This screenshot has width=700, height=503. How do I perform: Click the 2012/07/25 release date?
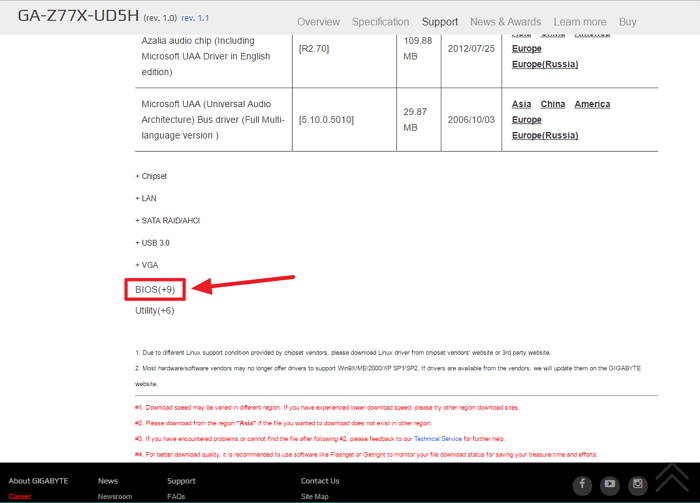coord(471,48)
